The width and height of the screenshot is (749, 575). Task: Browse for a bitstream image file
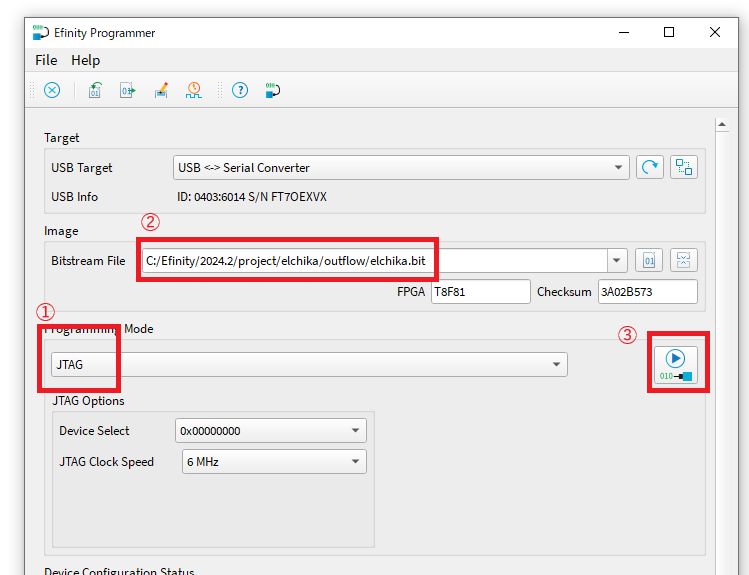[650, 261]
